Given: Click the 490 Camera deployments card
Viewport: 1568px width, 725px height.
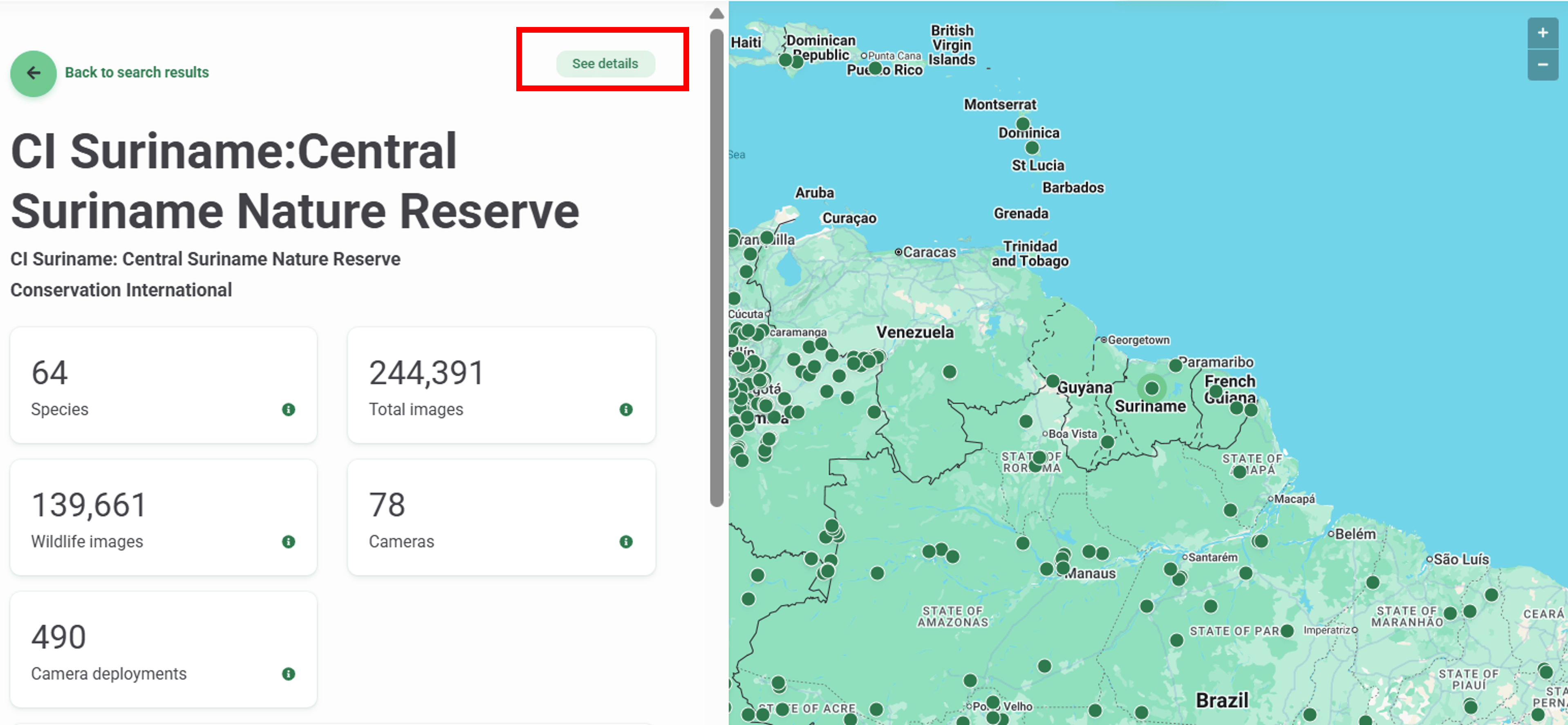Looking at the screenshot, I should click(x=163, y=649).
